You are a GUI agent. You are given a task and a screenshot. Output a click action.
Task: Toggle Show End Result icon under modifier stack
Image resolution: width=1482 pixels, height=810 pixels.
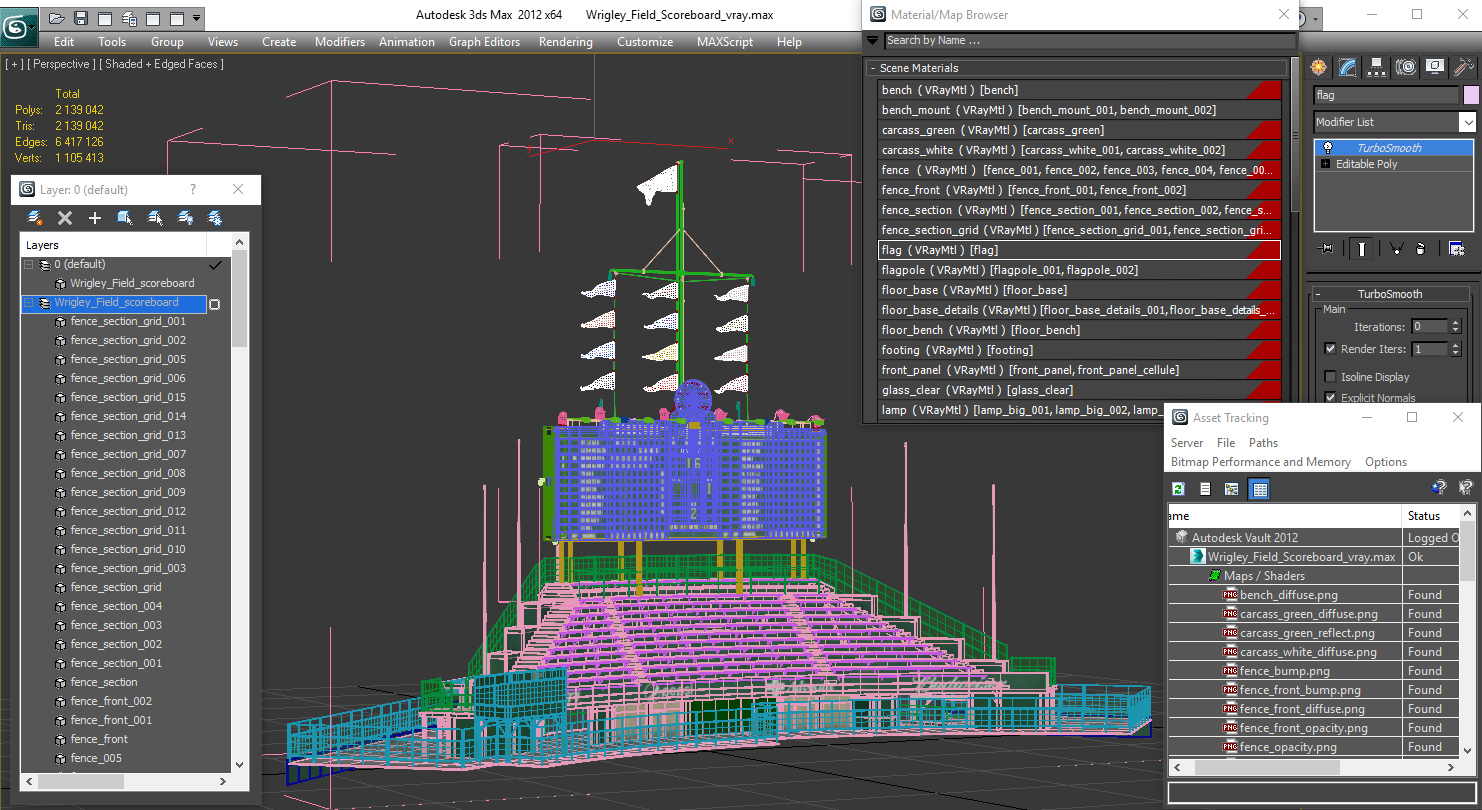(1361, 249)
